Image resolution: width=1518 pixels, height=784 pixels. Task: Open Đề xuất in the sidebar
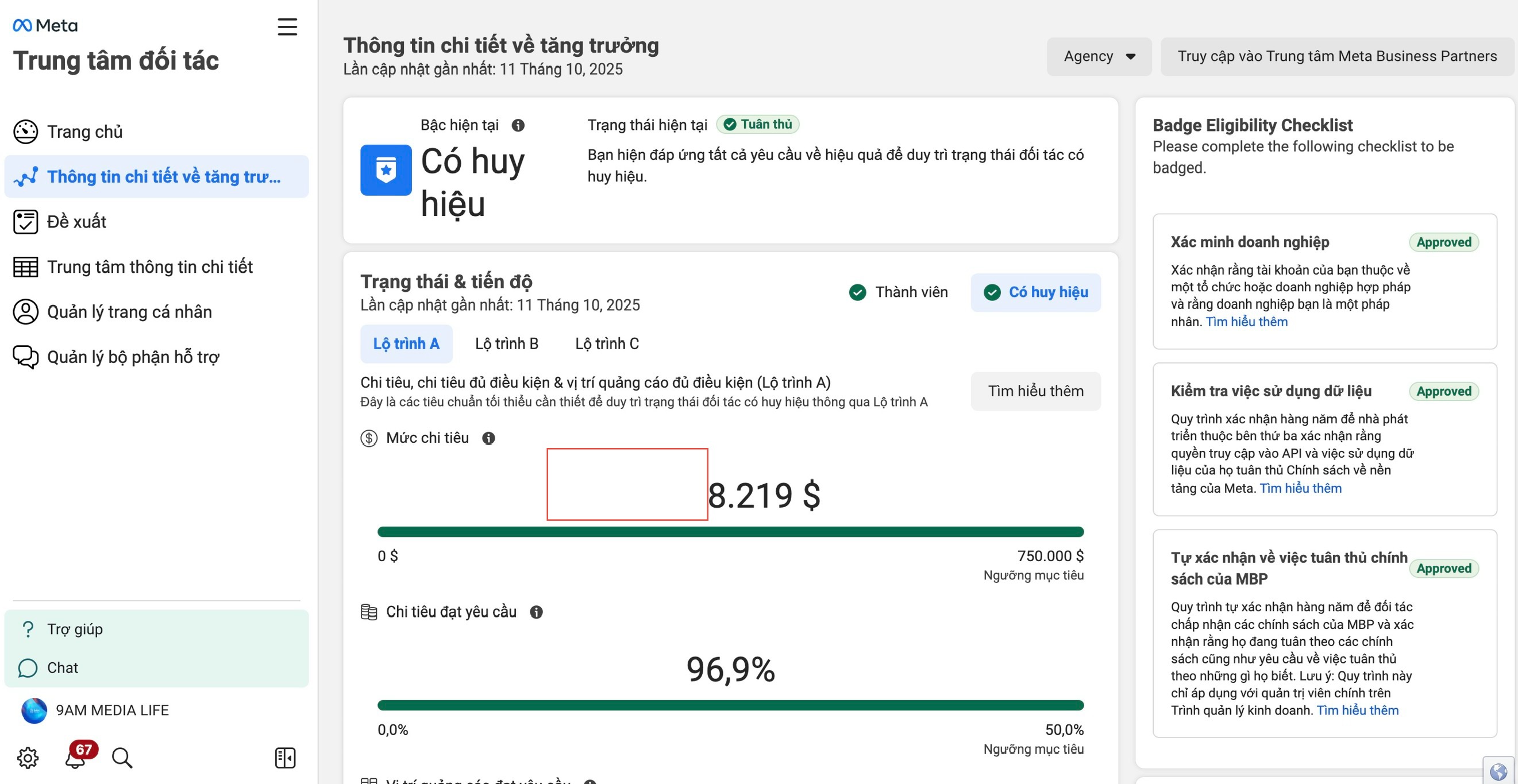pos(76,222)
